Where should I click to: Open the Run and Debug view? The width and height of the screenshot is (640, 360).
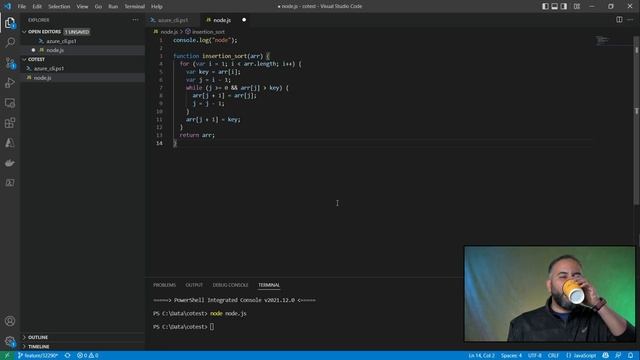[10, 83]
